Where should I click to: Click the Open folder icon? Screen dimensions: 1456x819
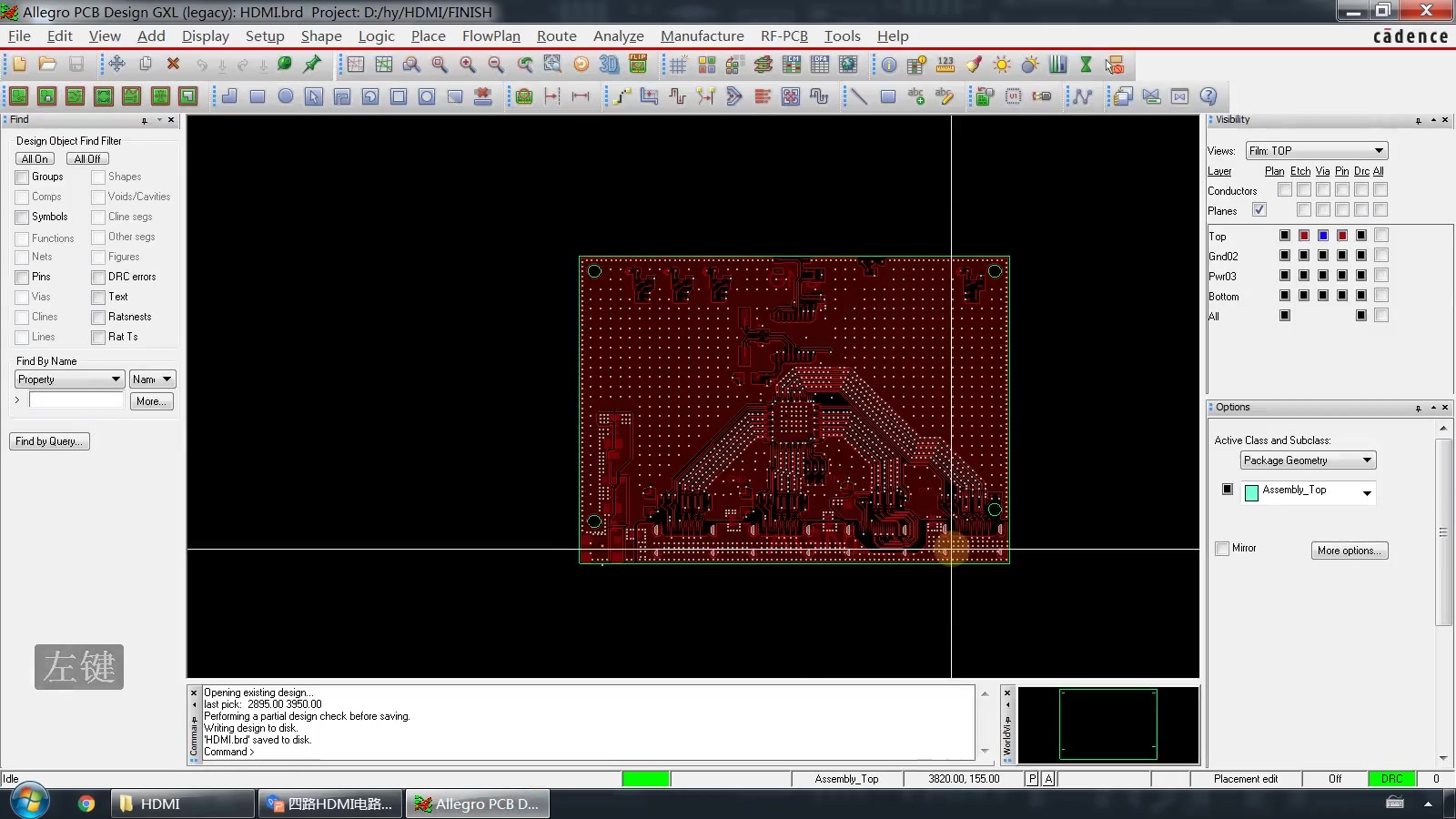tap(47, 65)
